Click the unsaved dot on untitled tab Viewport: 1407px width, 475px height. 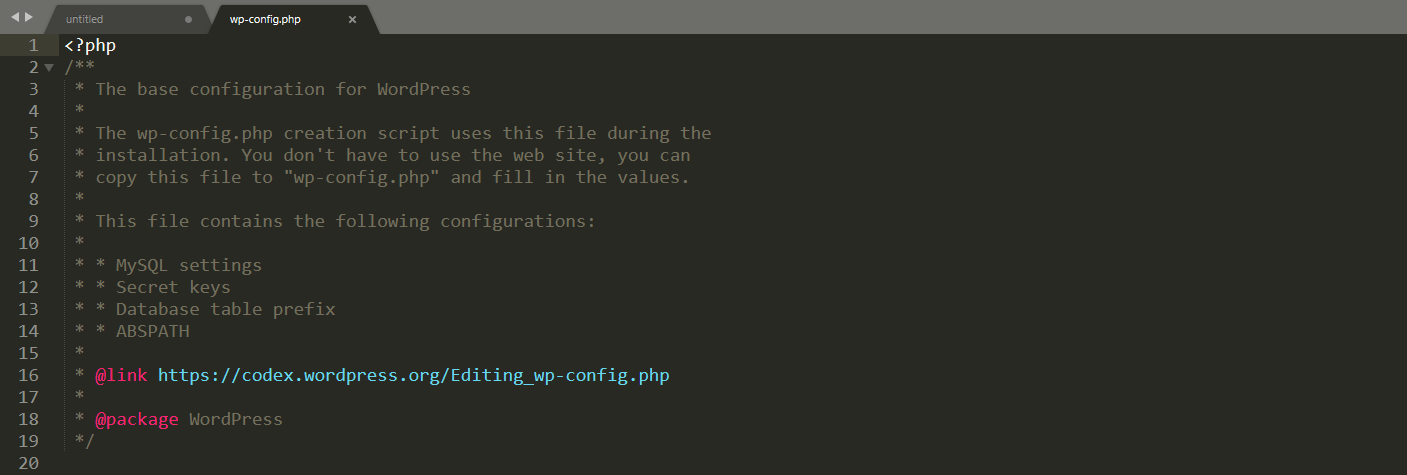pyautogui.click(x=188, y=19)
